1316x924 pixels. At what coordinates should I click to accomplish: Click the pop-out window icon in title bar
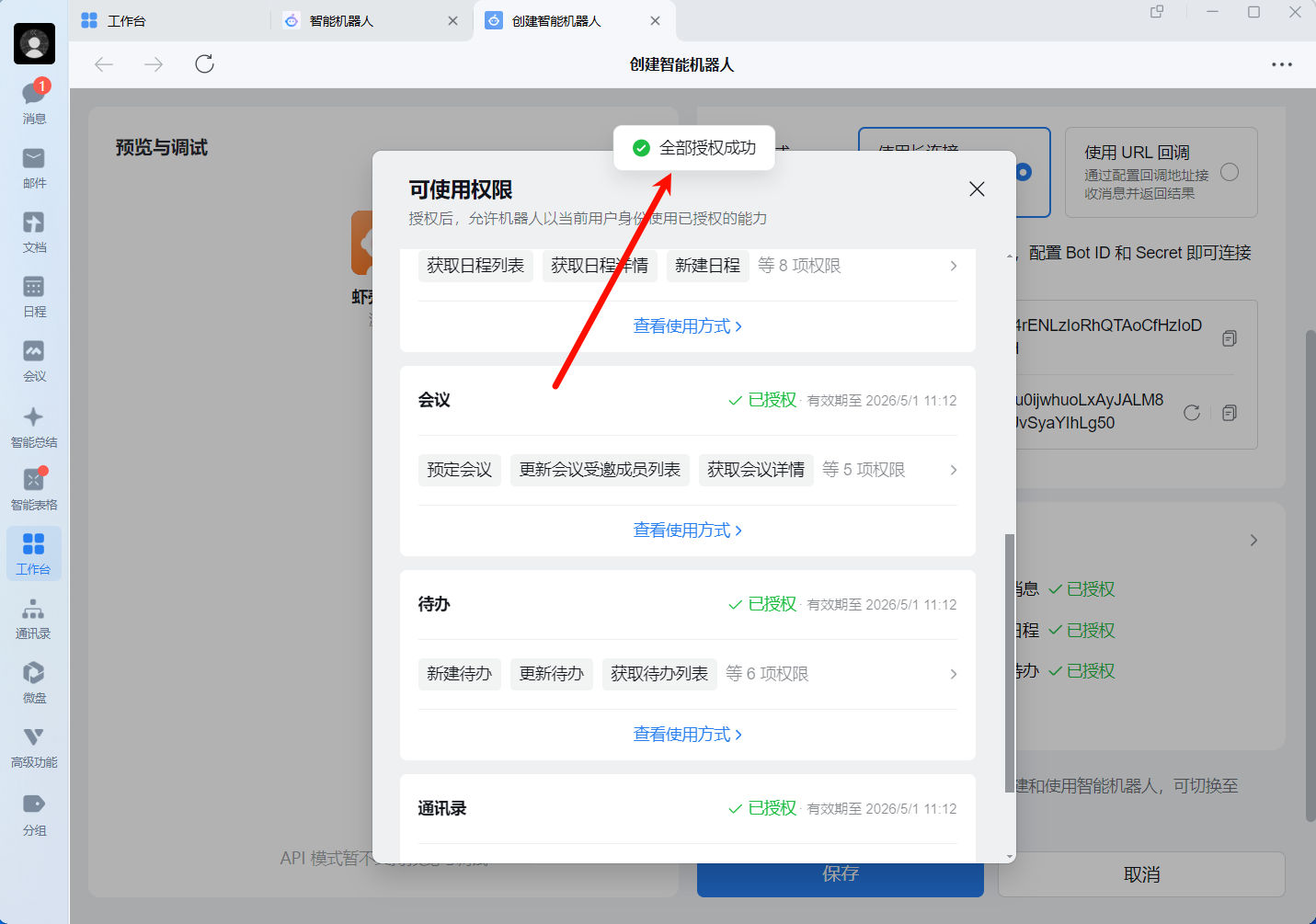pos(1157,12)
